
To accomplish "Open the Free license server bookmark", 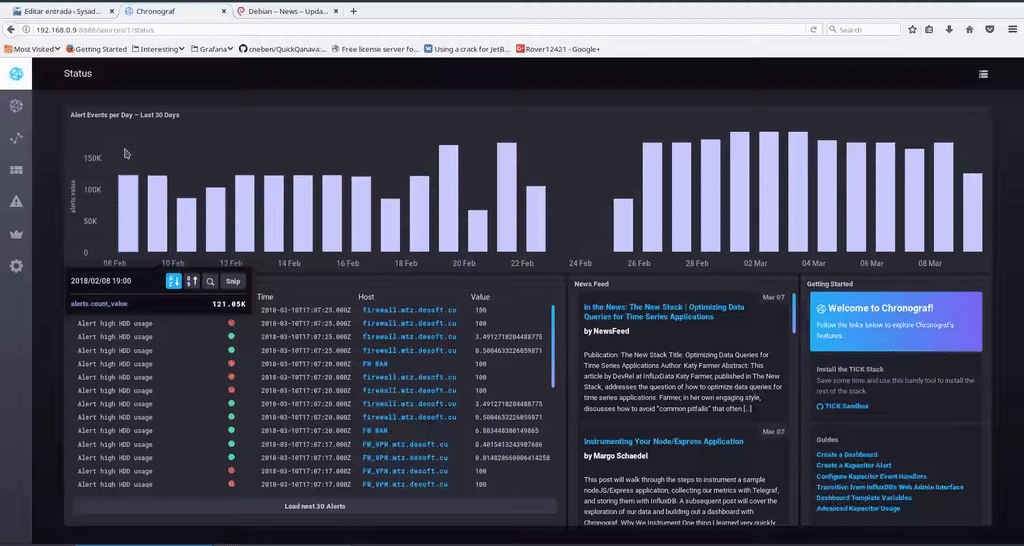I will pos(375,49).
